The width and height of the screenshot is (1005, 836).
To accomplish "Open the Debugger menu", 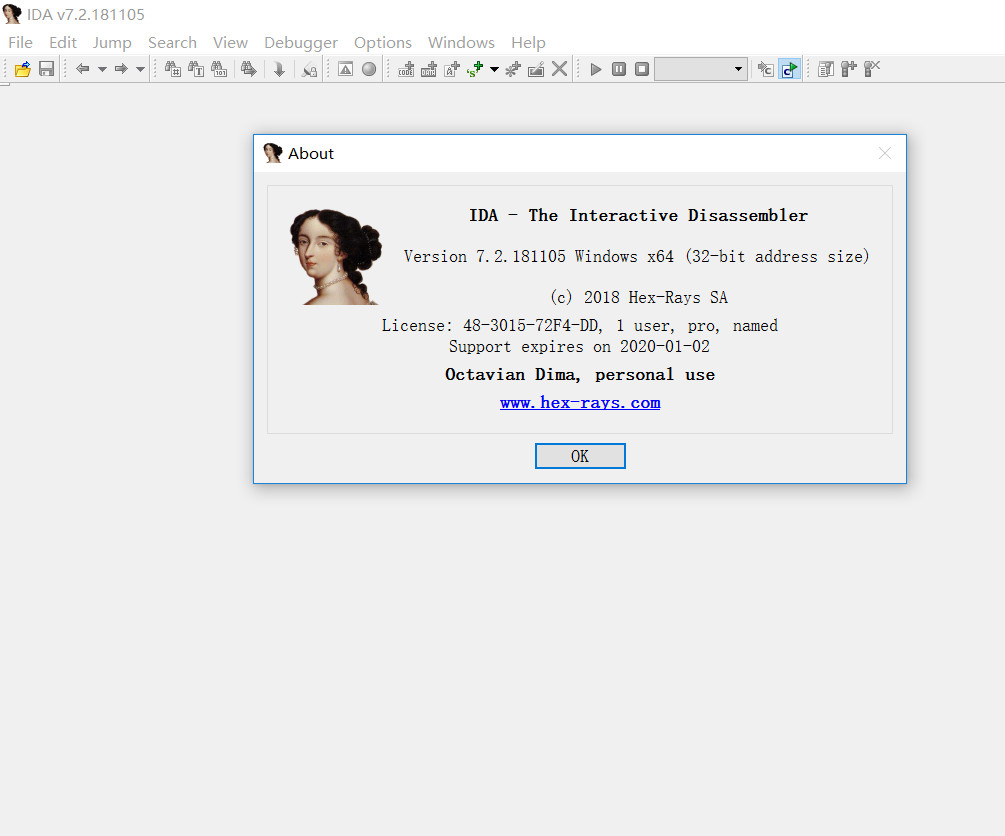I will [301, 42].
